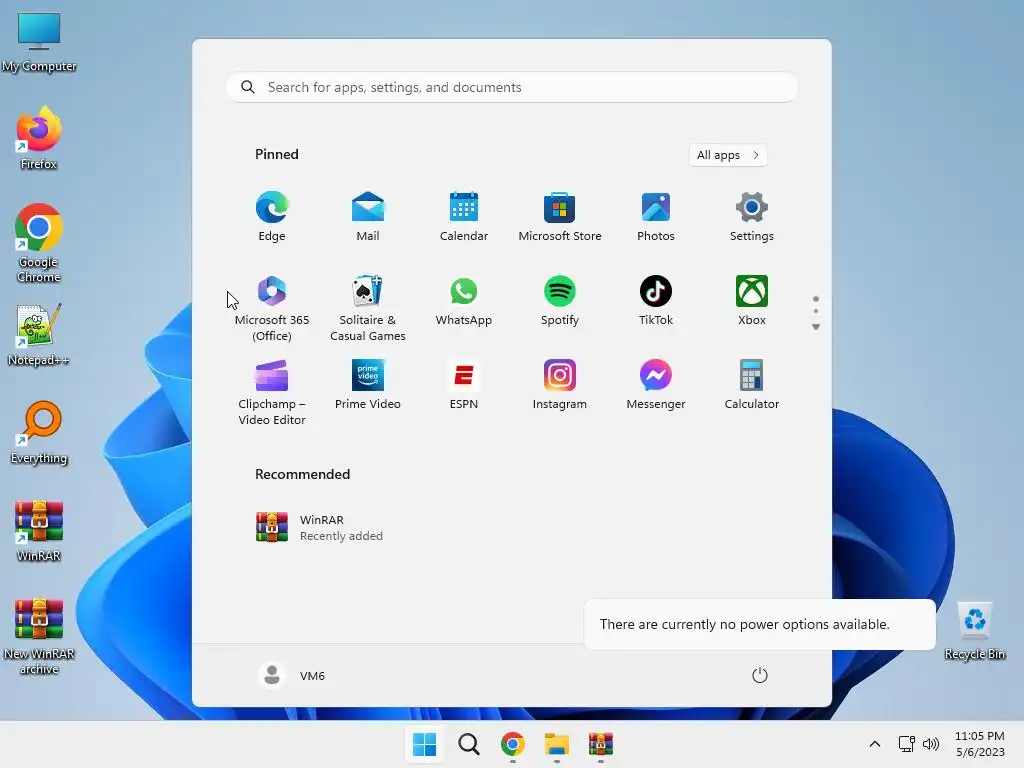Image resolution: width=1024 pixels, height=768 pixels.
Task: Launch Spotify
Action: (x=560, y=300)
